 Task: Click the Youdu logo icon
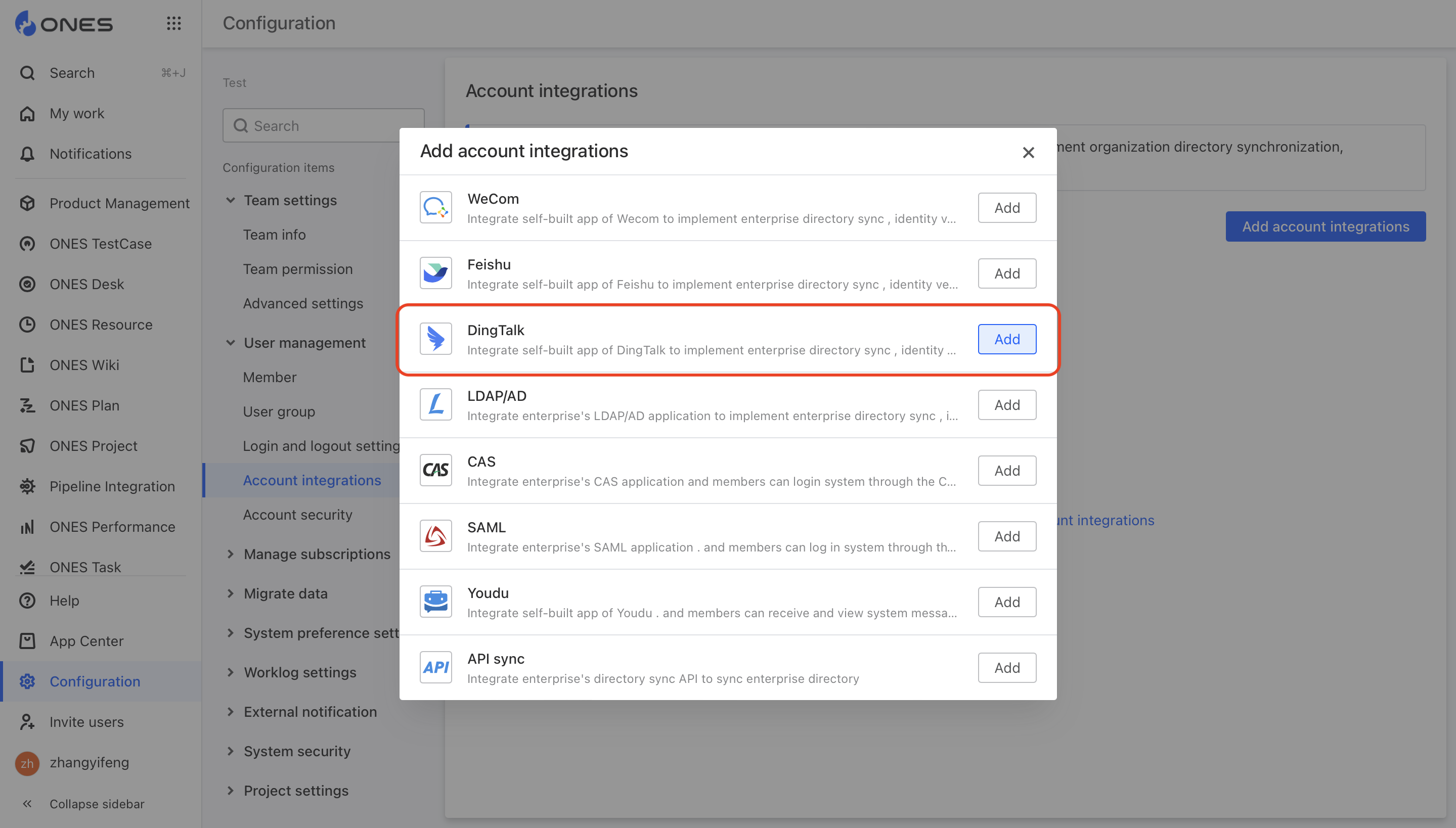tap(436, 602)
